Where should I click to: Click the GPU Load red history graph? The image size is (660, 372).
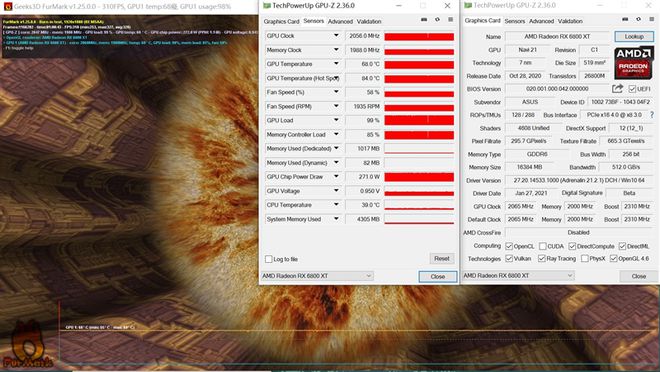419,121
